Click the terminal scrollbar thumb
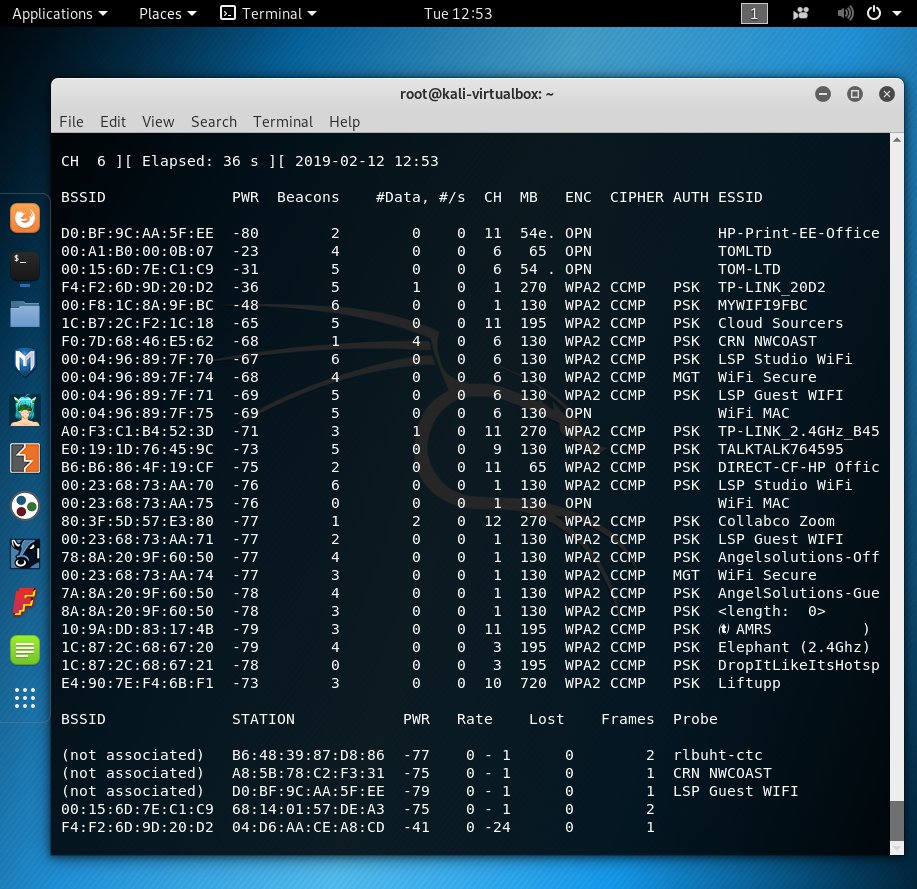Viewport: 917px width, 889px height. pos(897,821)
